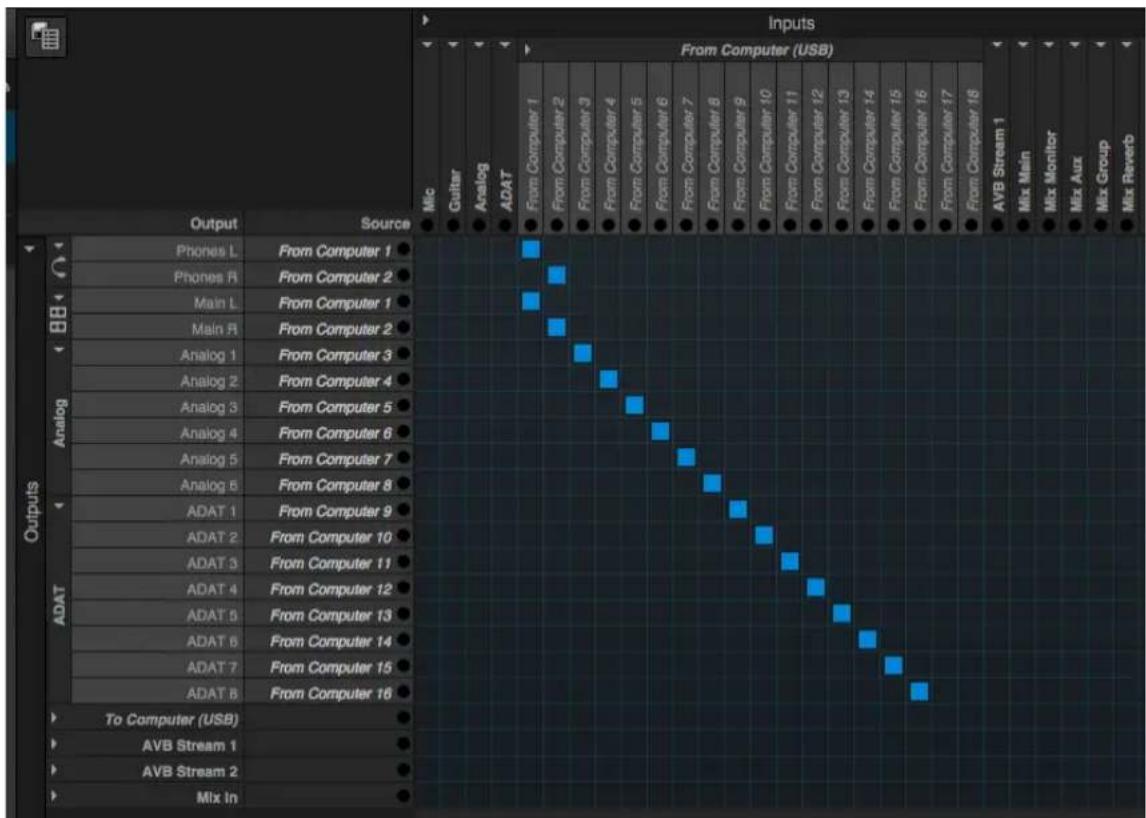Viewport: 1146px width, 818px height.
Task: Toggle Analog 4 routing from Computer 6
Action: (660, 431)
